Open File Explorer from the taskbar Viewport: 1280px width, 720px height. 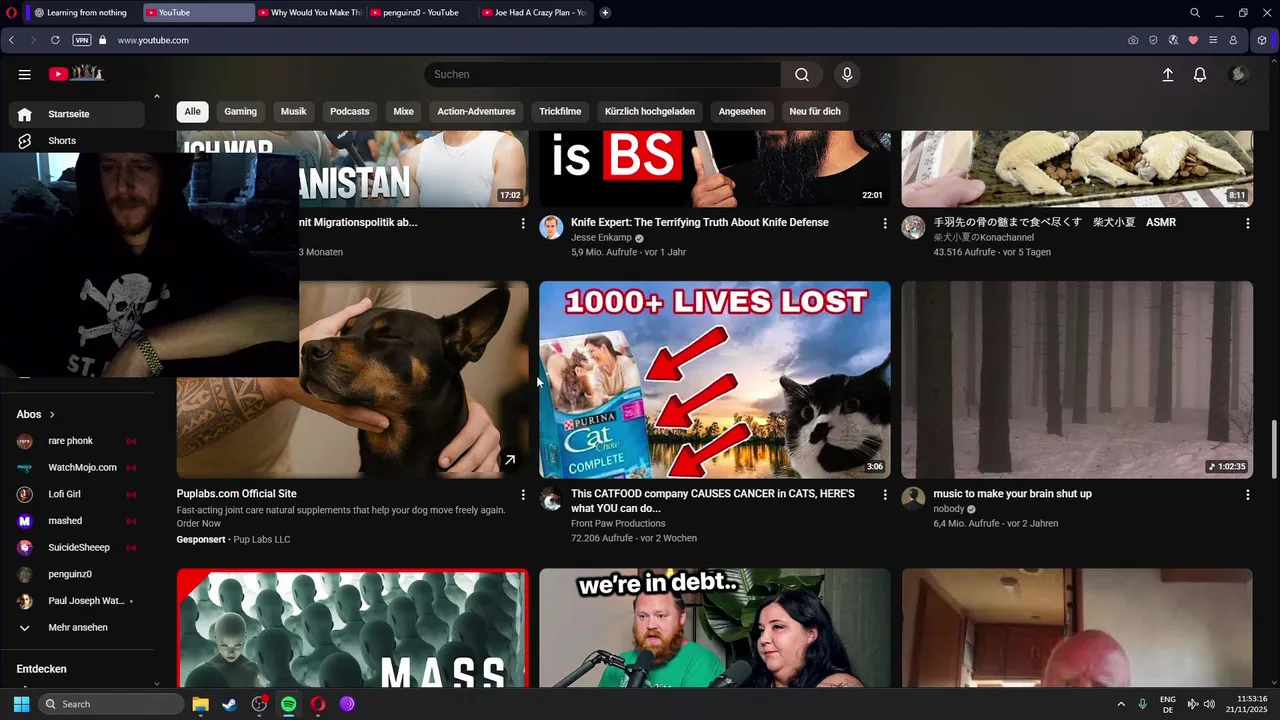pyautogui.click(x=200, y=704)
